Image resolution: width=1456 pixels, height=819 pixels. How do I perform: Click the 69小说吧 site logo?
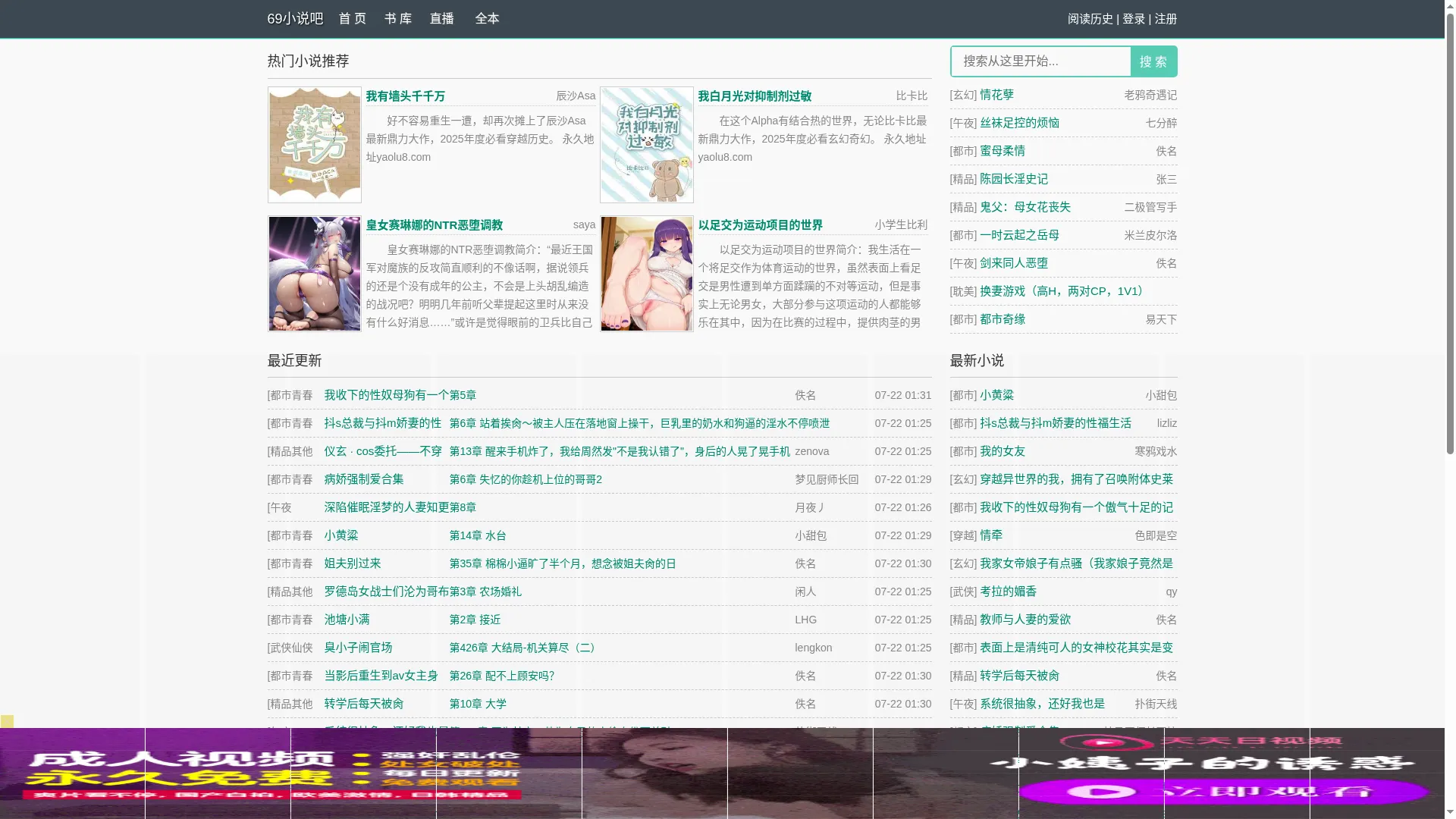pos(295,19)
